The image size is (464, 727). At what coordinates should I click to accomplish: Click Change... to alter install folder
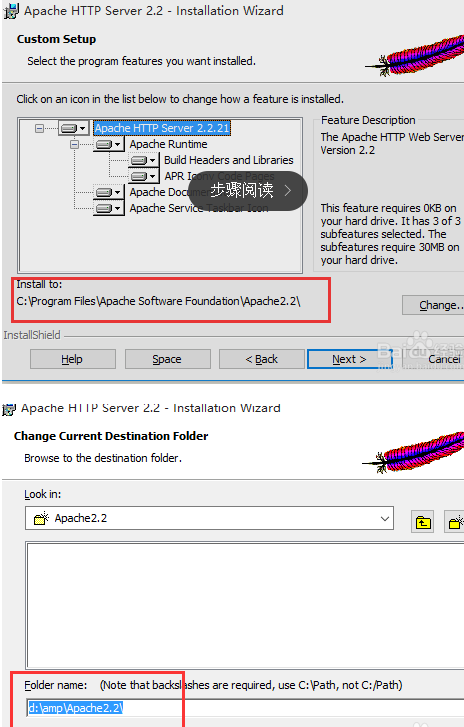click(433, 305)
